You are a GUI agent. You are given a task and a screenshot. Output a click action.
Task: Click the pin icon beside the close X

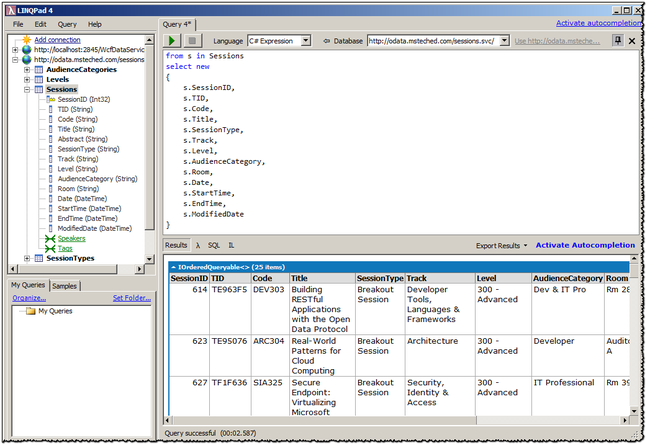(618, 40)
